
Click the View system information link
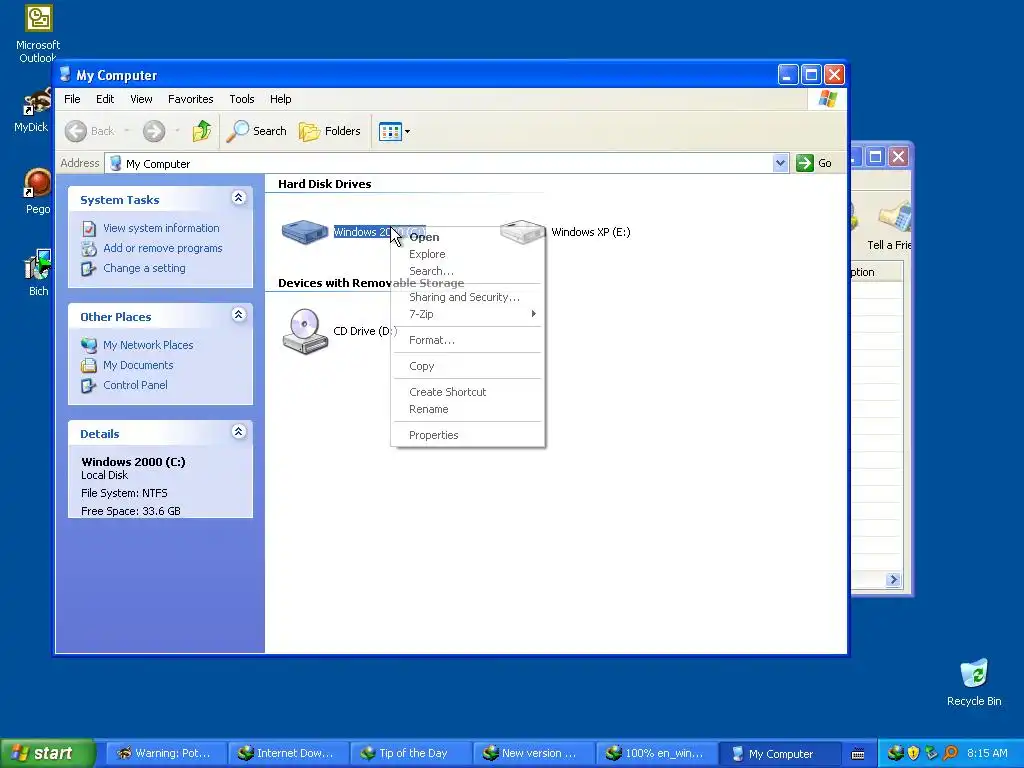click(161, 229)
